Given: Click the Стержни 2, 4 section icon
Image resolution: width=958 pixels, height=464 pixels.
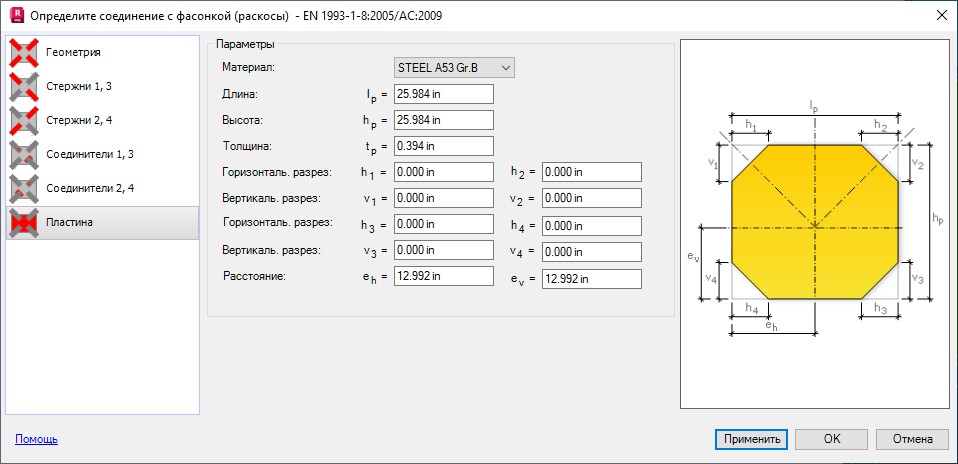Looking at the screenshot, I should point(25,120).
